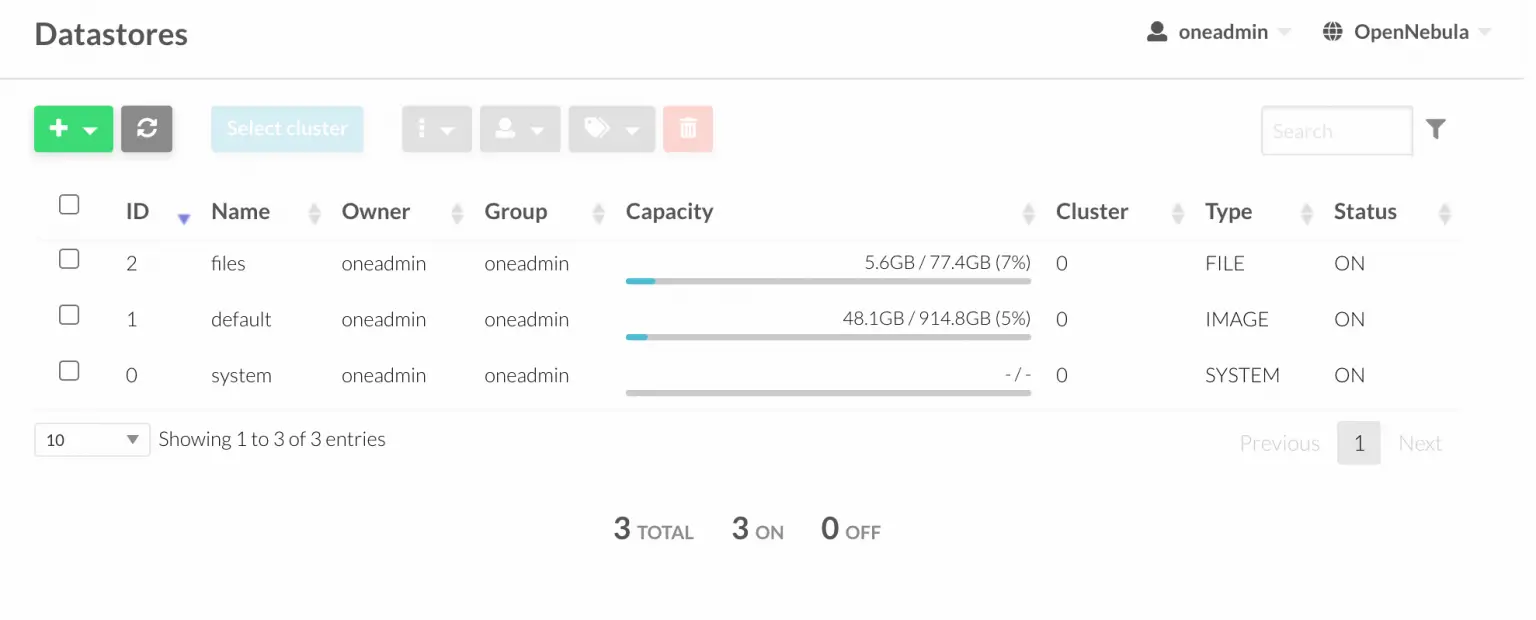Create a new datastore with the plus icon
1536x620 pixels.
tap(58, 128)
